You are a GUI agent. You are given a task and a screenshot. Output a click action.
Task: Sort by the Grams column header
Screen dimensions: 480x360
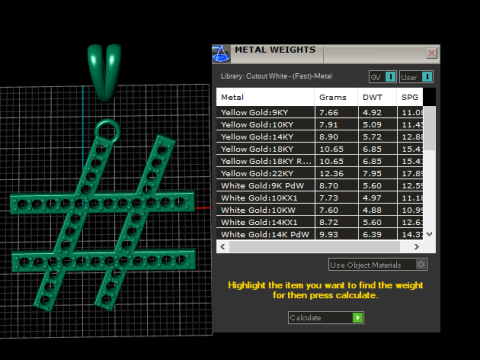(336, 97)
